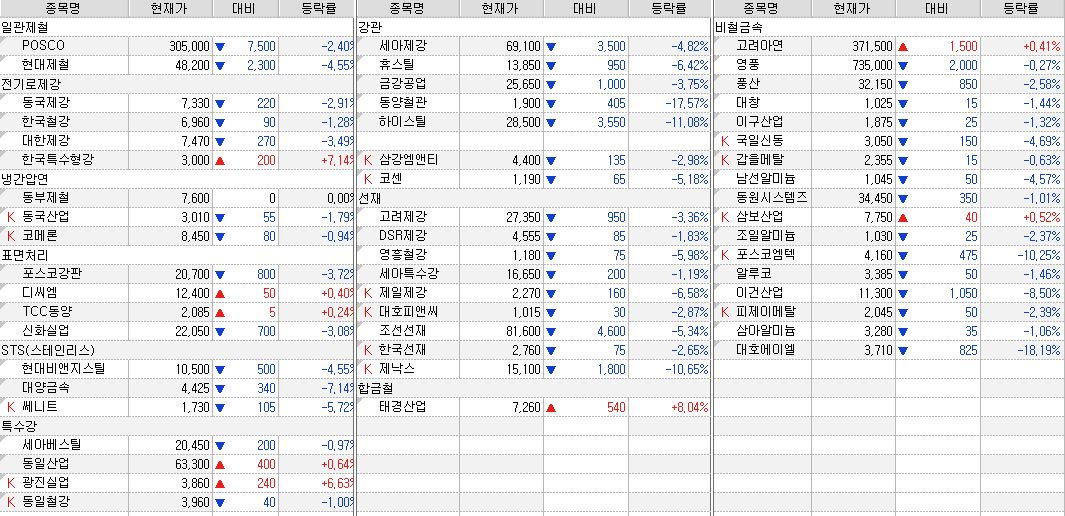Click the K marker beside 쎄니트
The height and width of the screenshot is (516, 1065).
click(x=11, y=407)
